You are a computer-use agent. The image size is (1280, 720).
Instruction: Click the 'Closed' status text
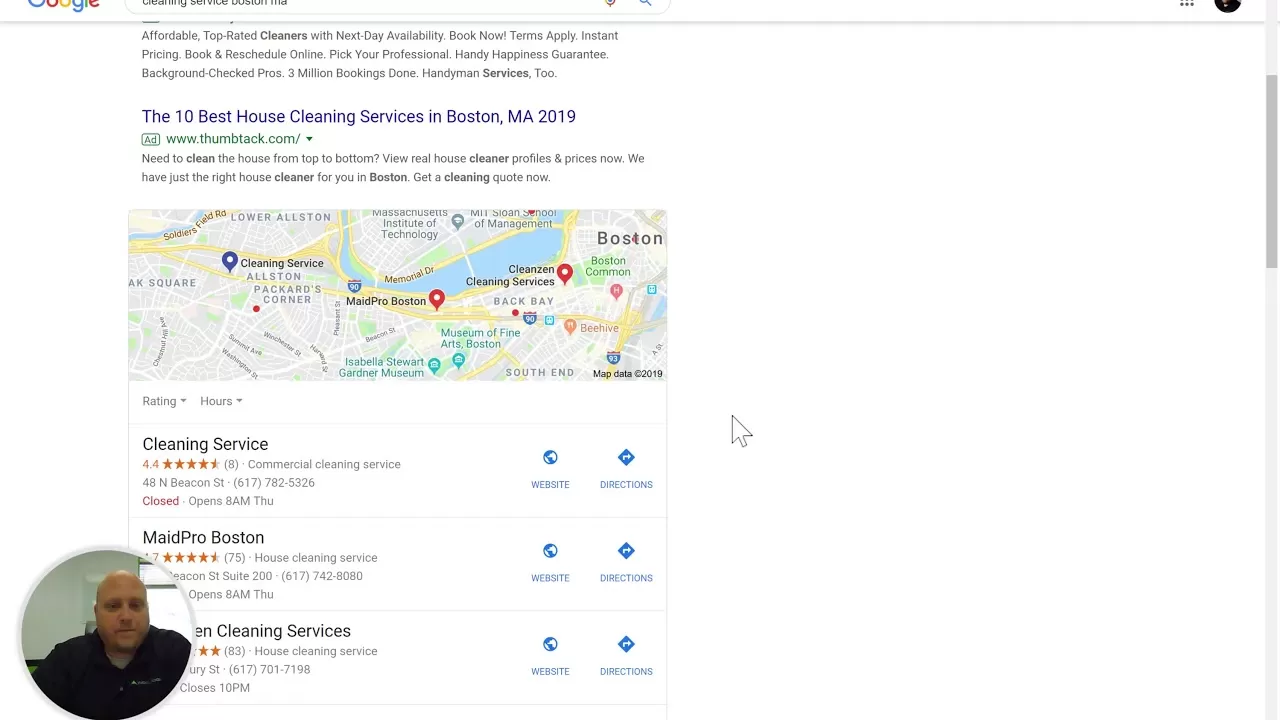click(x=160, y=501)
